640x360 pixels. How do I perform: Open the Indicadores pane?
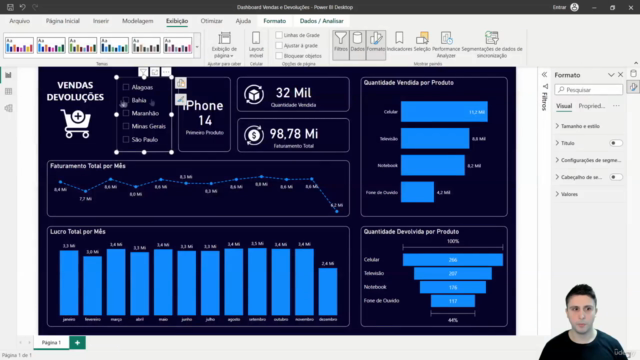click(399, 42)
